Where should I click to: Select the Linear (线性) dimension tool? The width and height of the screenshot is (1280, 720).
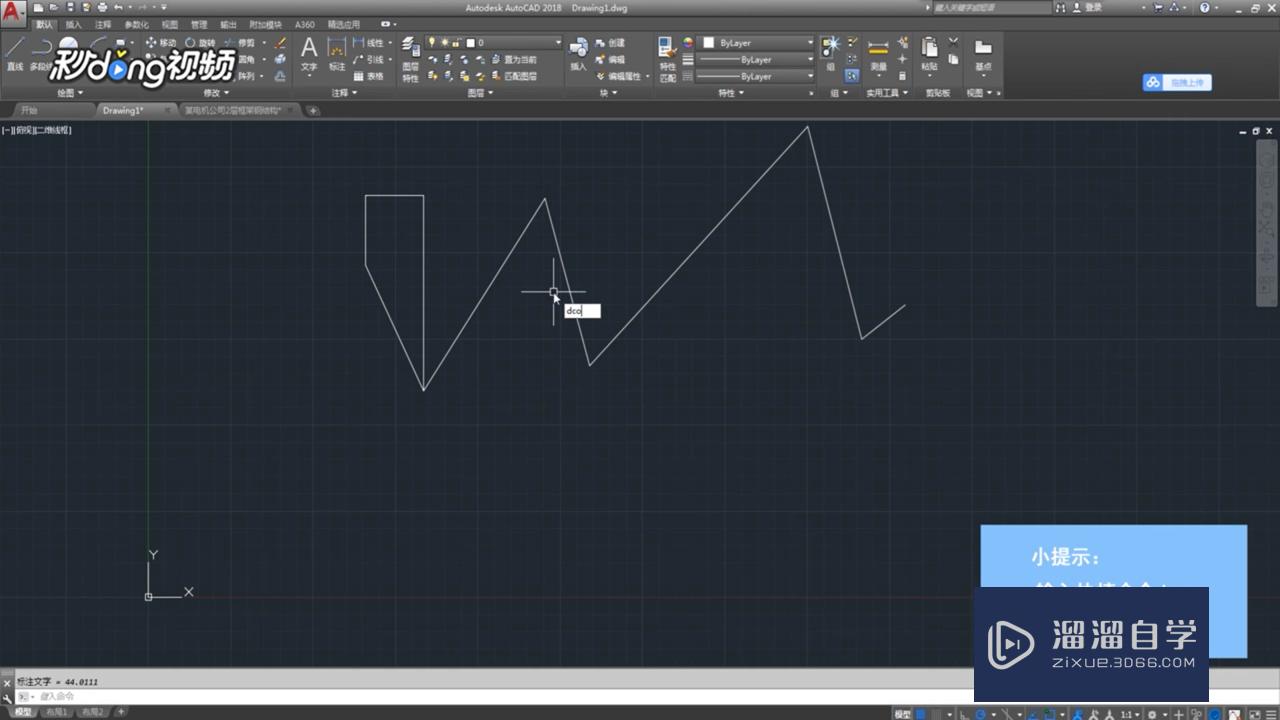point(369,43)
